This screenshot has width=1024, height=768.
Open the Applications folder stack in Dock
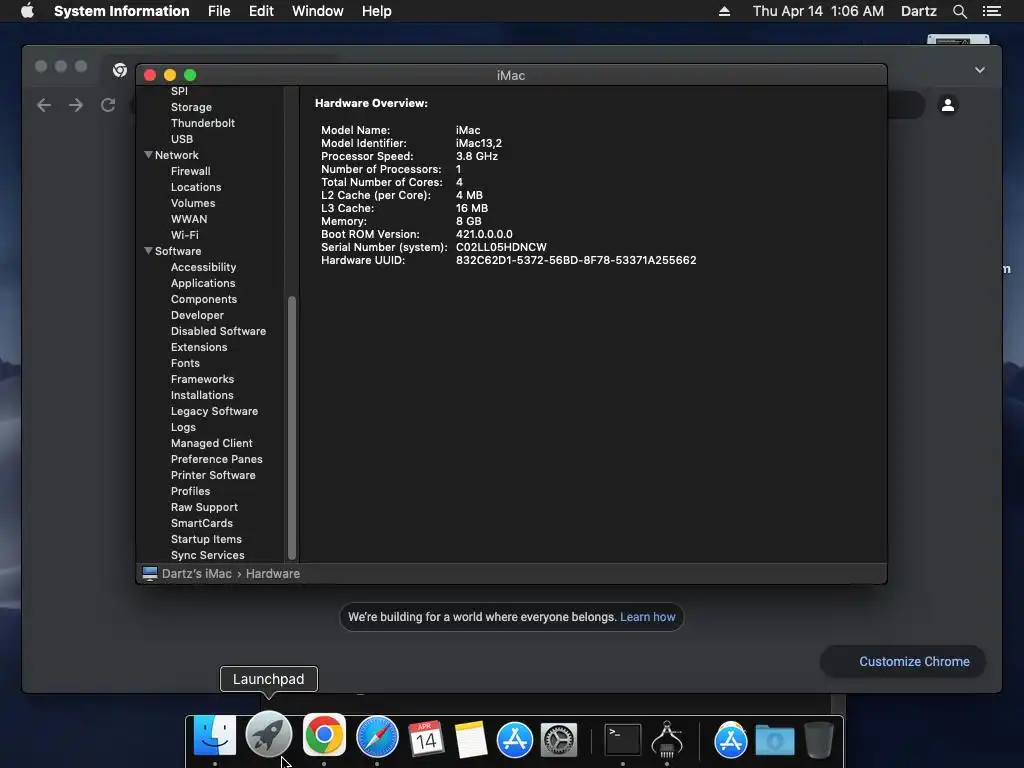pyautogui.click(x=730, y=740)
